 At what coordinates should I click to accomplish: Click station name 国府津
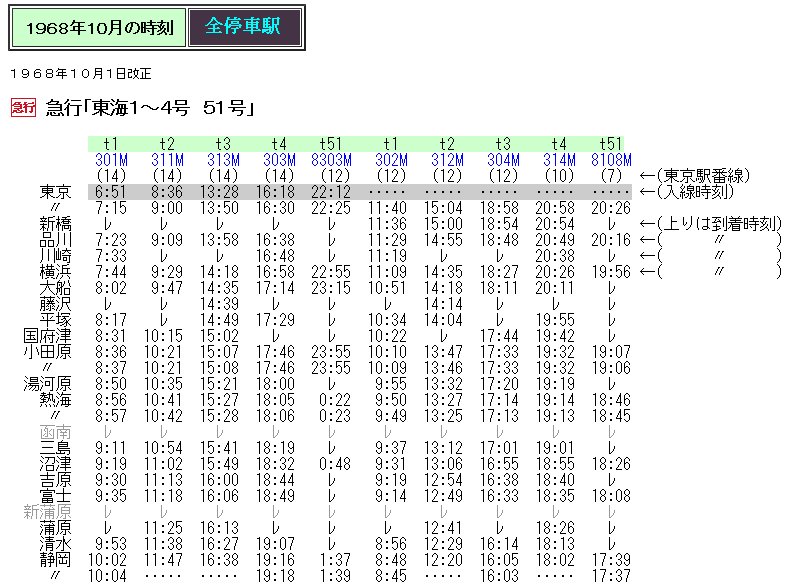(47, 336)
